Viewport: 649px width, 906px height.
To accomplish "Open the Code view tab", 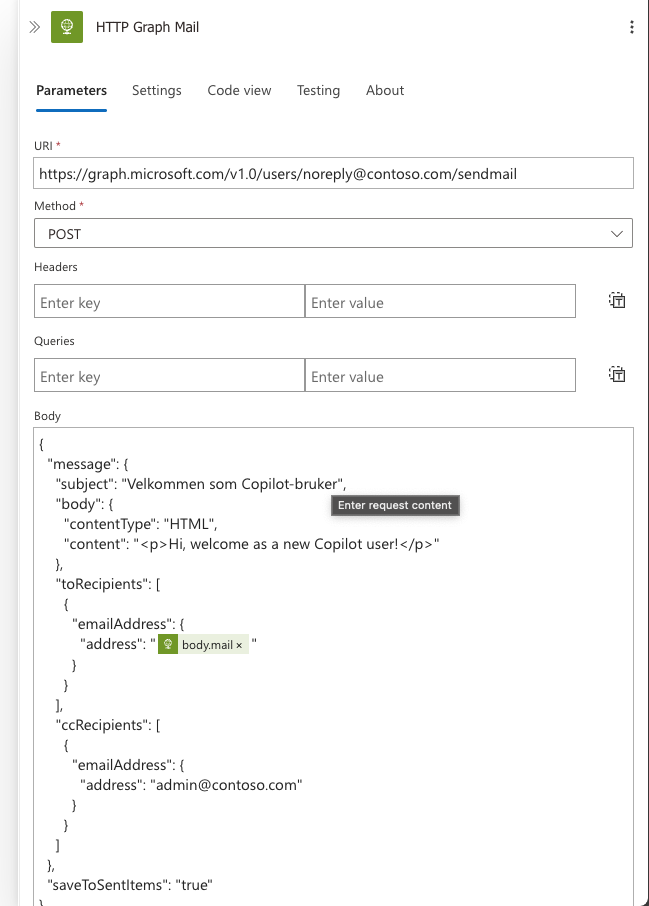I will click(x=239, y=90).
